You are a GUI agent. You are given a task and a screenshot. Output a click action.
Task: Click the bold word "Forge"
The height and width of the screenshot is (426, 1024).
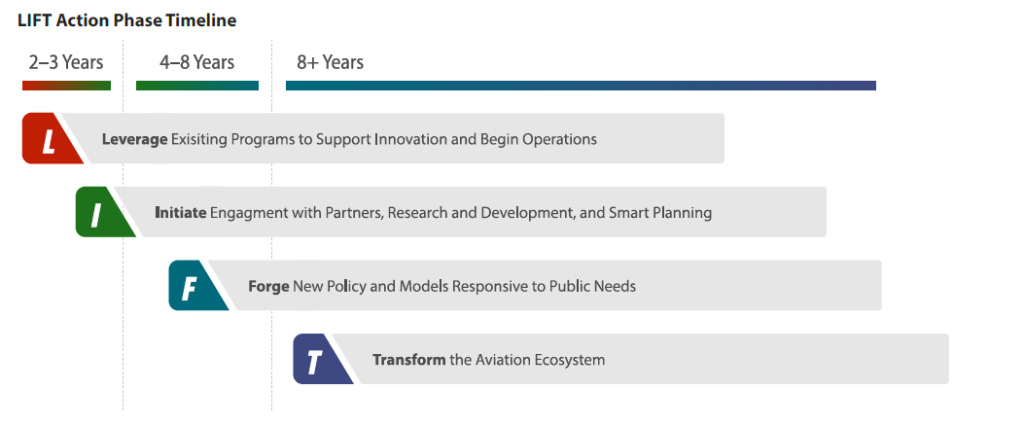(x=268, y=286)
